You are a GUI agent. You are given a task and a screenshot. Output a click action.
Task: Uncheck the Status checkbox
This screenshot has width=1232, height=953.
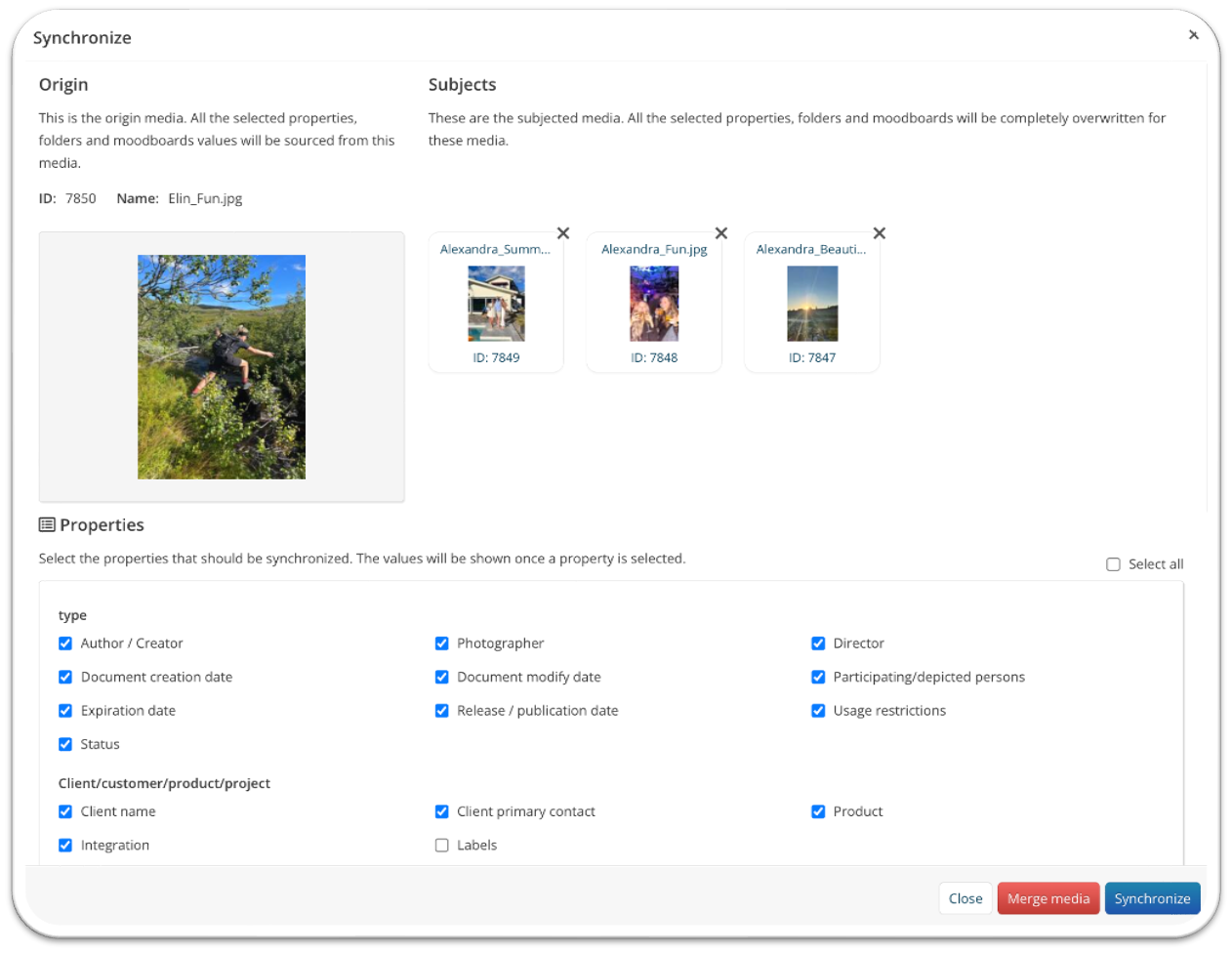(x=65, y=744)
